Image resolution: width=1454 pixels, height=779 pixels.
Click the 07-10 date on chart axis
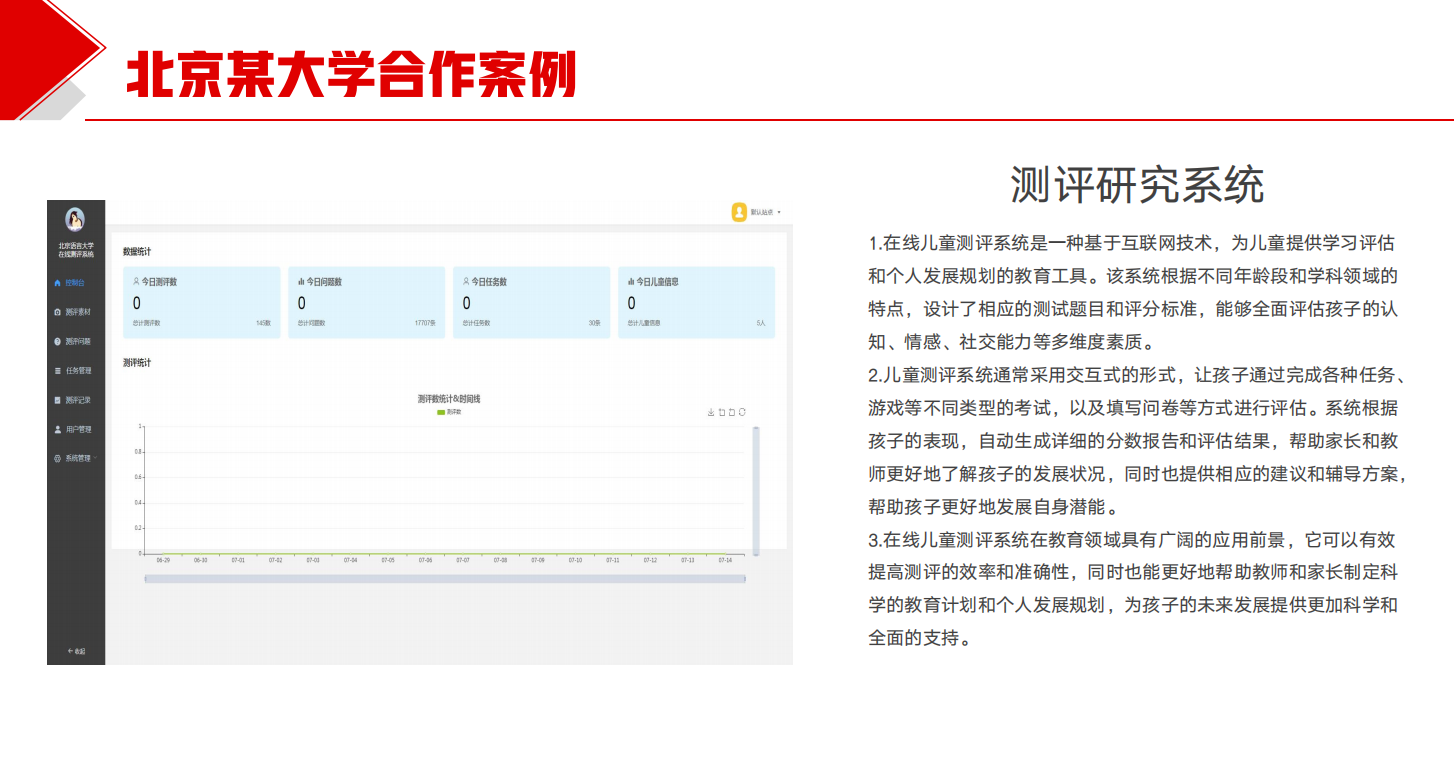coord(575,560)
